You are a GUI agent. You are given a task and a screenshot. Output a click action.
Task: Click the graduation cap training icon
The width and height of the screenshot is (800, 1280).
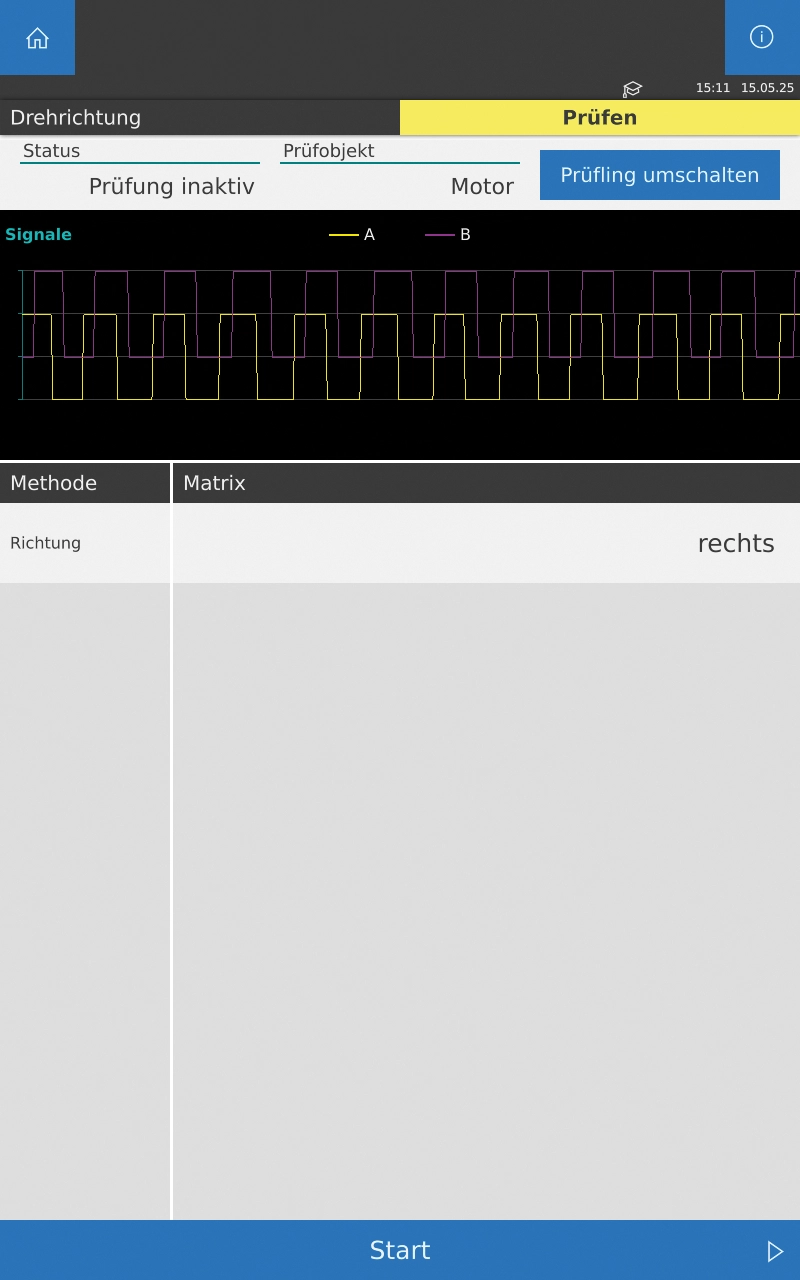click(632, 89)
